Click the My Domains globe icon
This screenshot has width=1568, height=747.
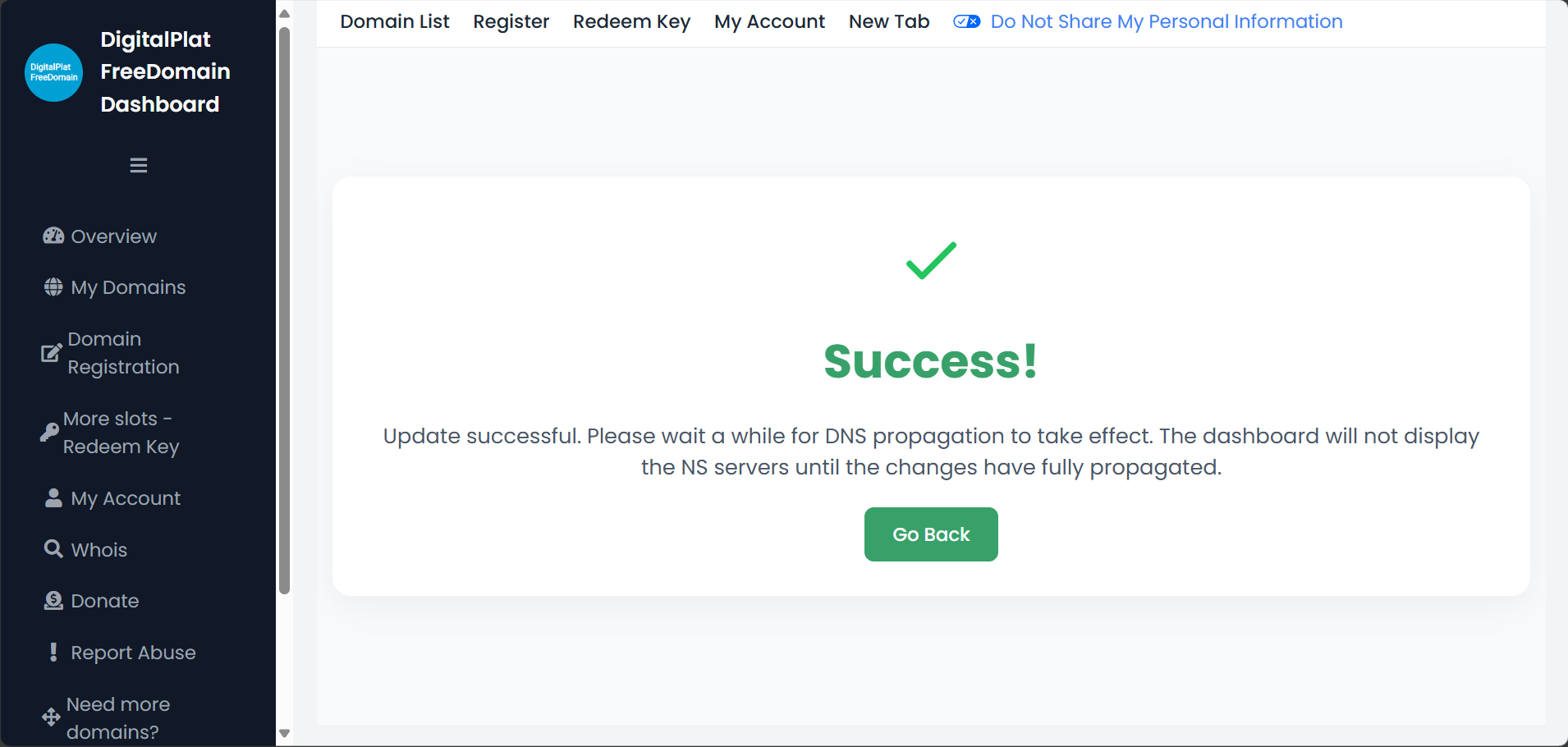[53, 287]
